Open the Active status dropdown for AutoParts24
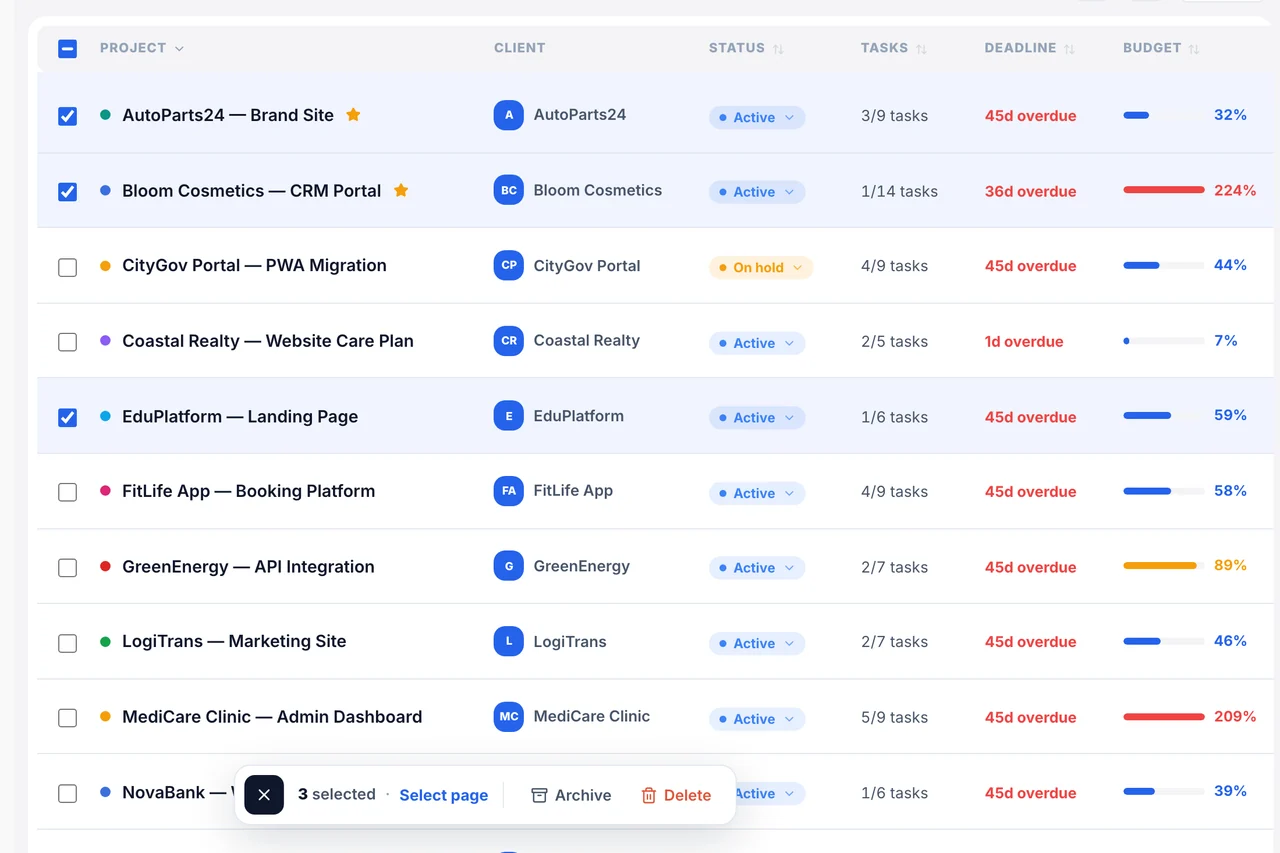Screen dimensions: 1280x853 (757, 117)
